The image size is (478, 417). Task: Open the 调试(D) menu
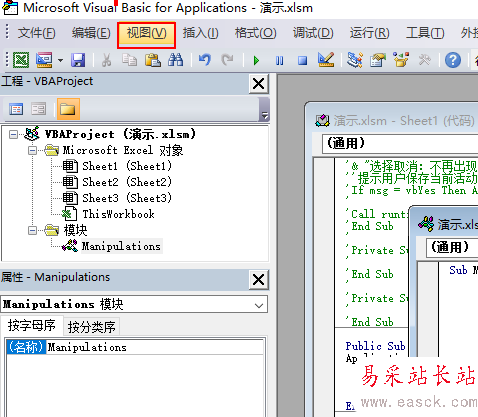coord(313,33)
